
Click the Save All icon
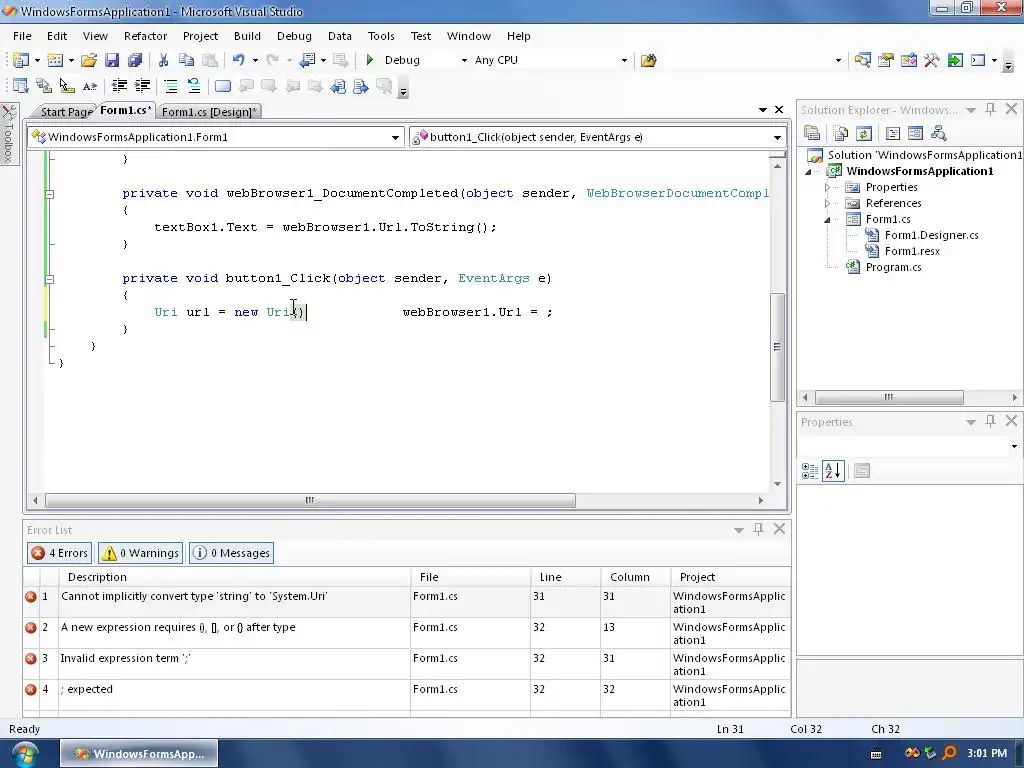135,60
